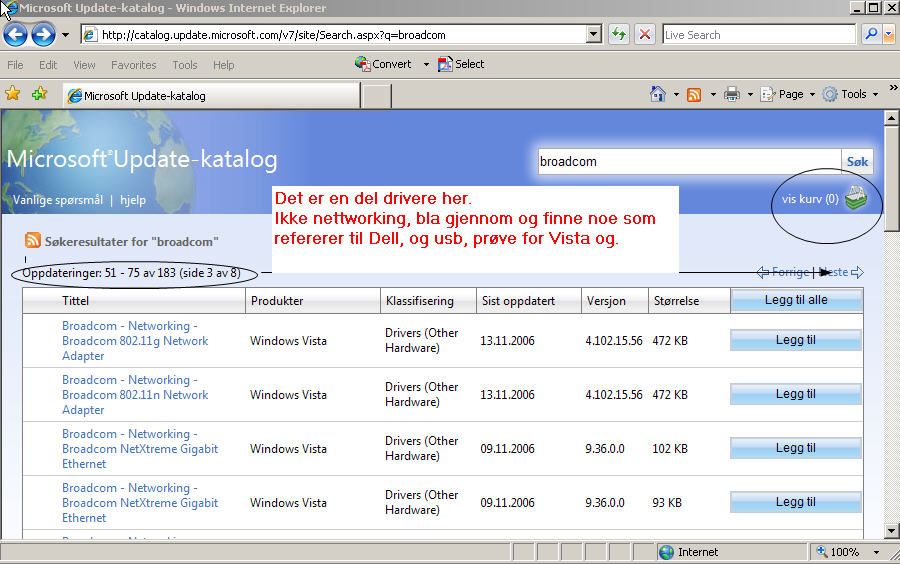Open the Help menu
This screenshot has width=900, height=564.
pyautogui.click(x=224, y=65)
